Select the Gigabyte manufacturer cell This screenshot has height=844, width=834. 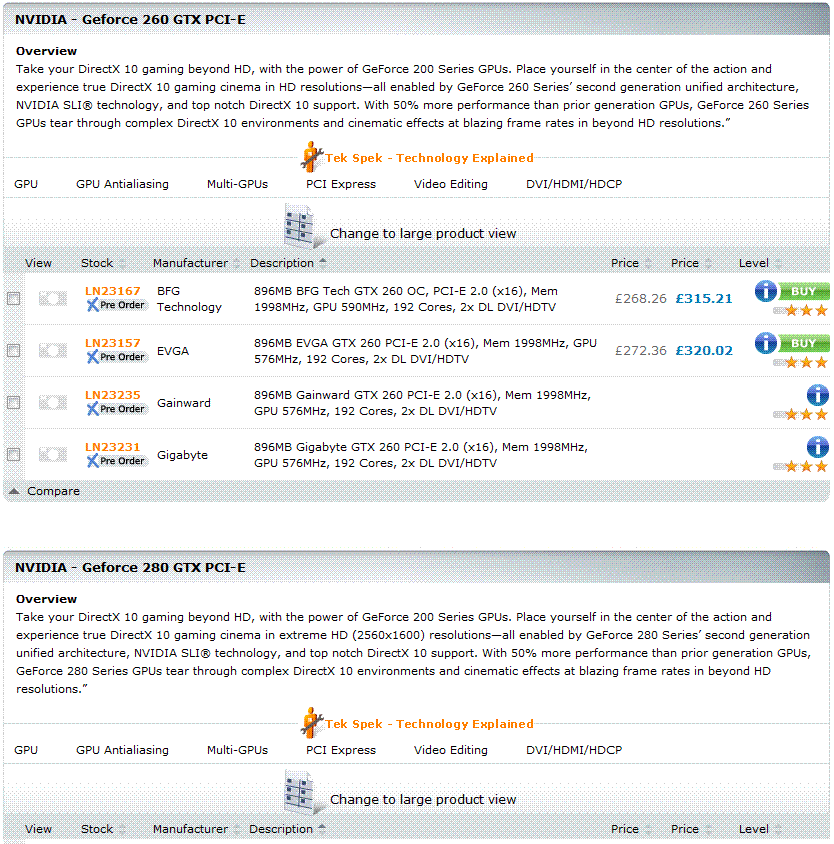click(182, 455)
